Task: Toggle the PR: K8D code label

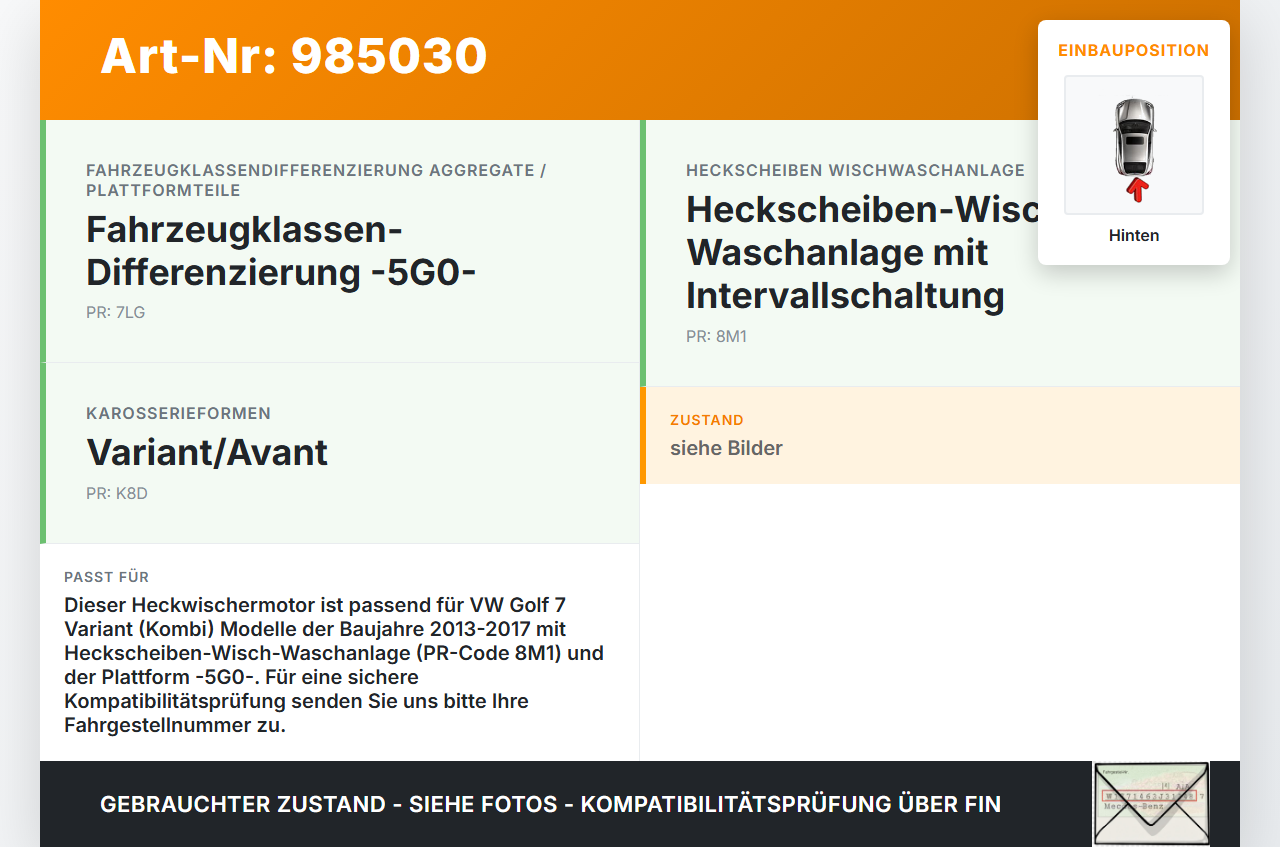Action: click(x=117, y=493)
